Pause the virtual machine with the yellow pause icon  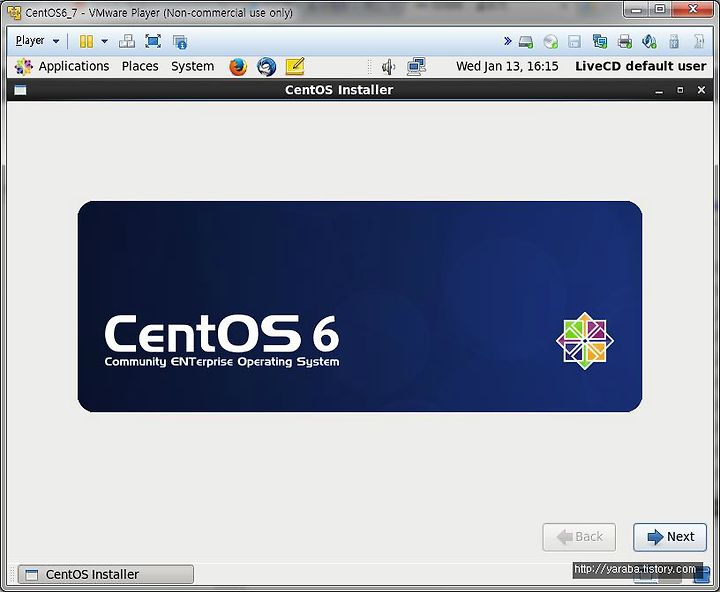86,41
